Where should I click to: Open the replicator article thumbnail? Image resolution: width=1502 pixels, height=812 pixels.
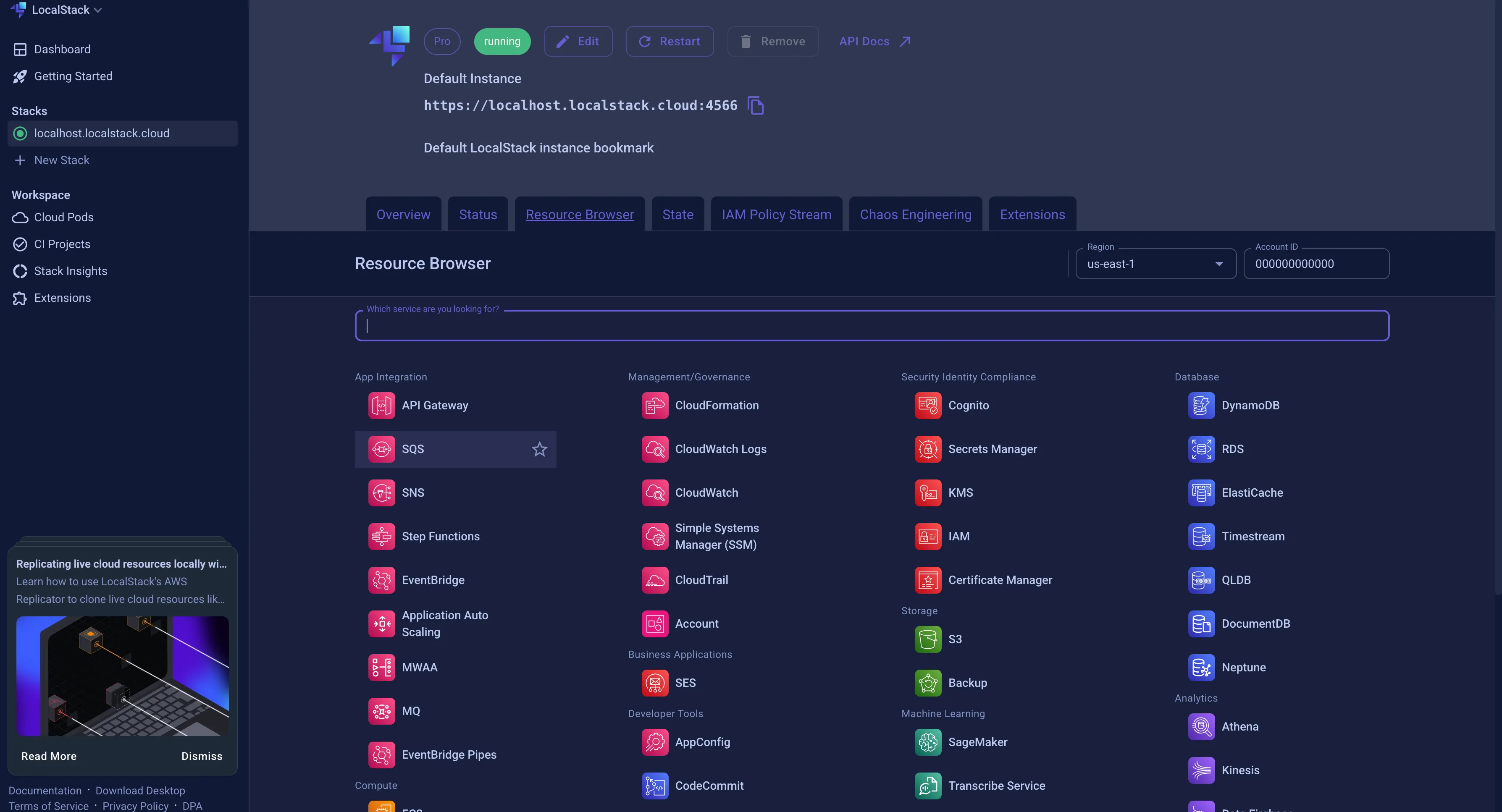(123, 676)
